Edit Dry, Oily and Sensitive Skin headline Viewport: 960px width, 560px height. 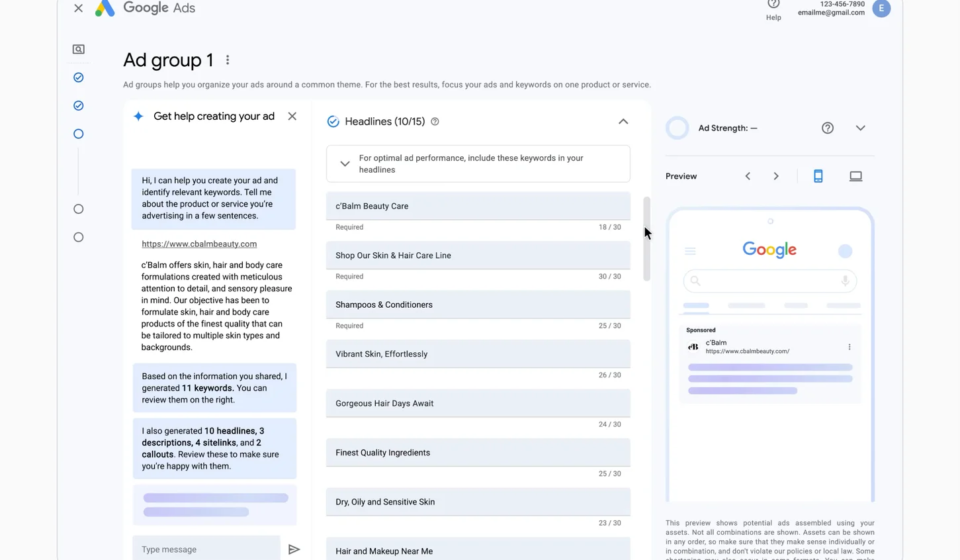(478, 502)
